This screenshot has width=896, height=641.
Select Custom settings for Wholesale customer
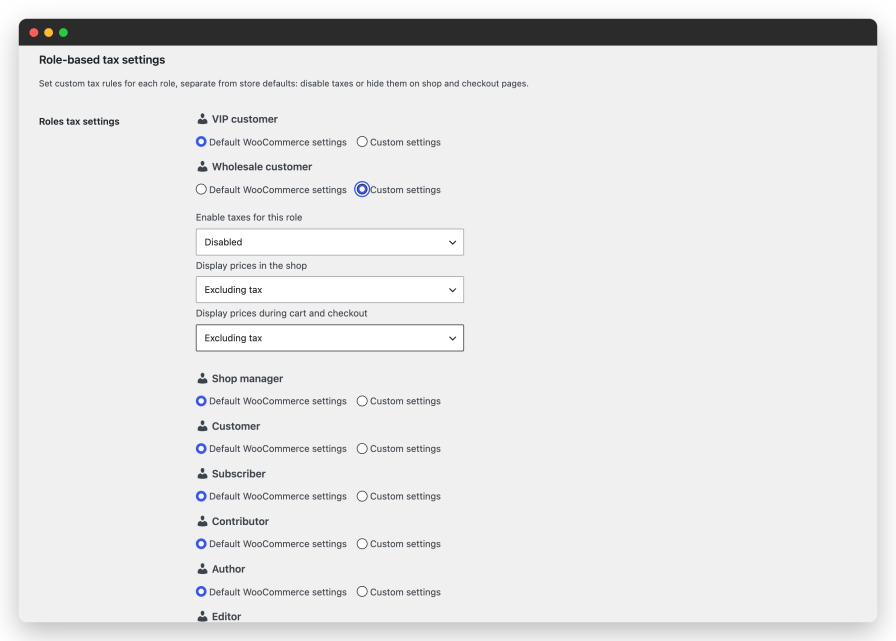point(362,189)
